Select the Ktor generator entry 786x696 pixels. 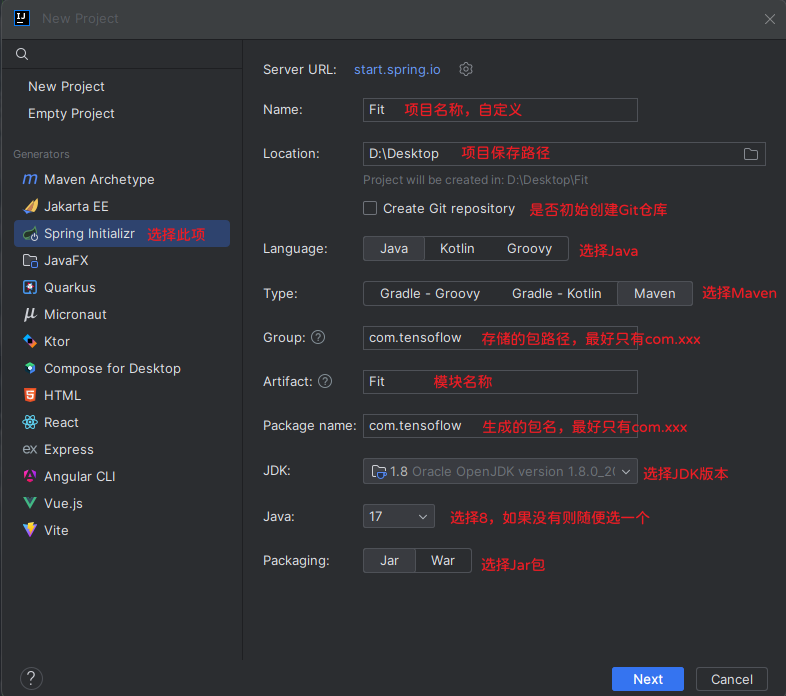tap(122, 341)
